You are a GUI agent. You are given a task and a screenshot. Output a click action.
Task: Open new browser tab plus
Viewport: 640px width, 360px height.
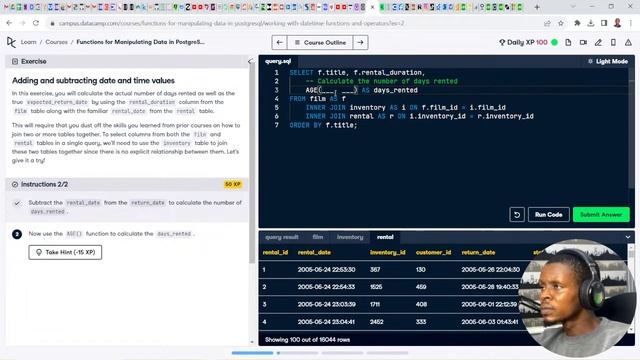pyautogui.click(x=537, y=7)
